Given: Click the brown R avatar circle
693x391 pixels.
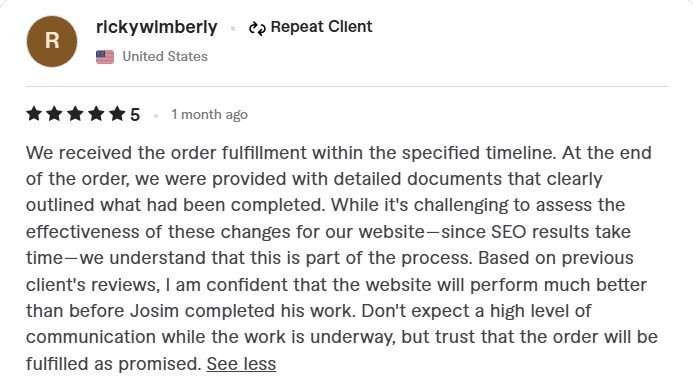Looking at the screenshot, I should [52, 41].
